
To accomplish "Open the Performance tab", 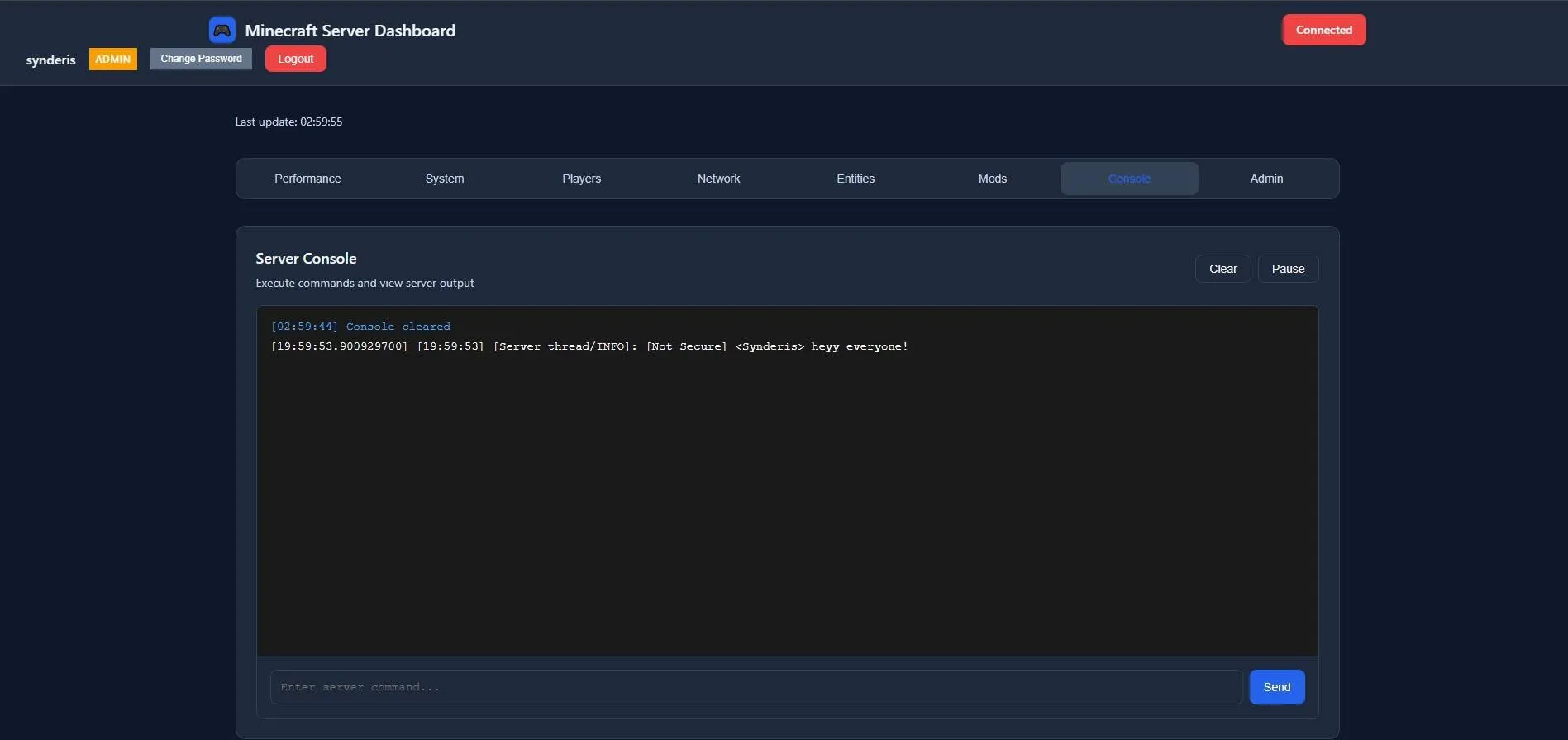I will point(307,179).
